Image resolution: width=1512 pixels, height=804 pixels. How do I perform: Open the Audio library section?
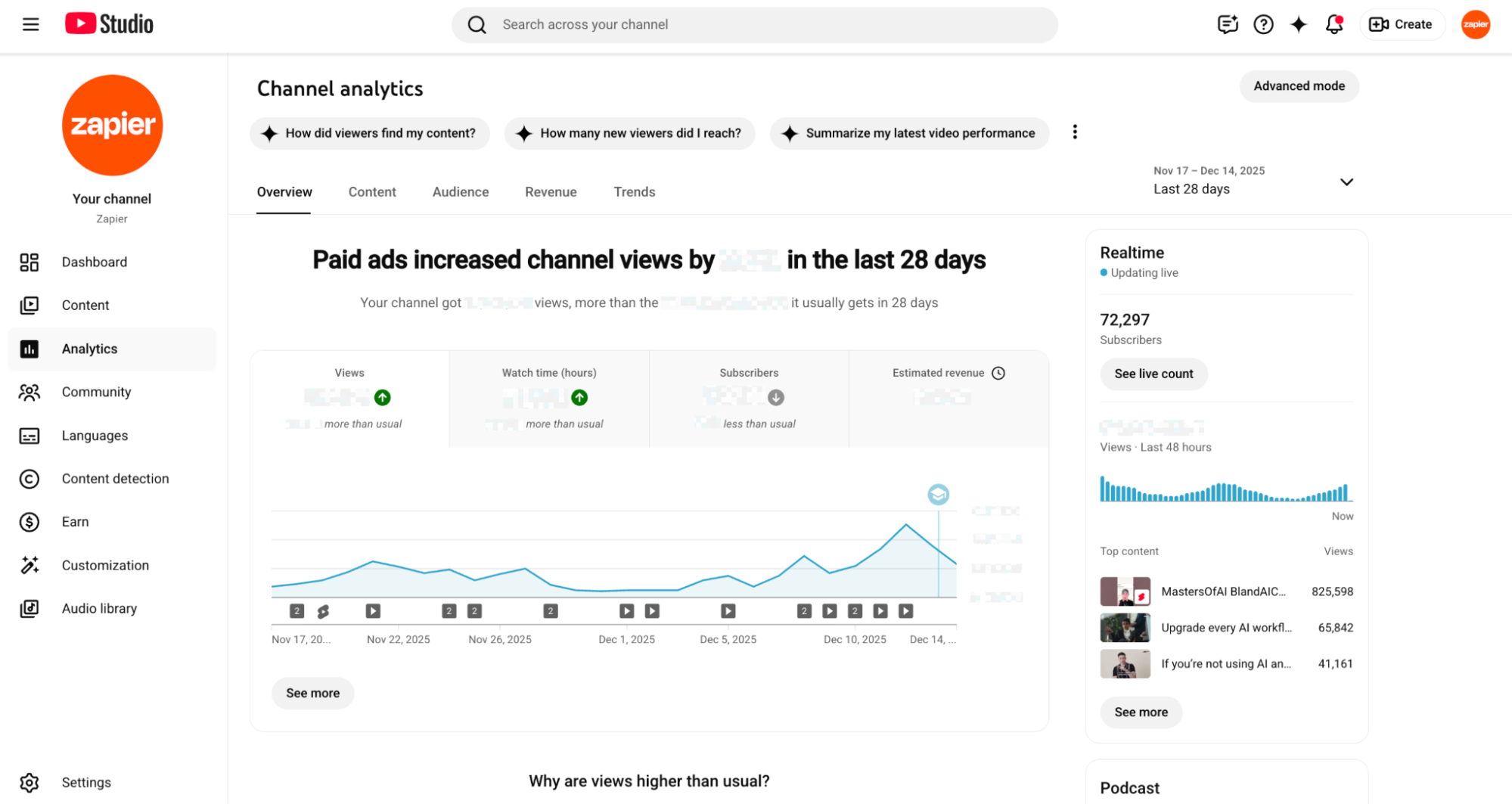pos(99,608)
